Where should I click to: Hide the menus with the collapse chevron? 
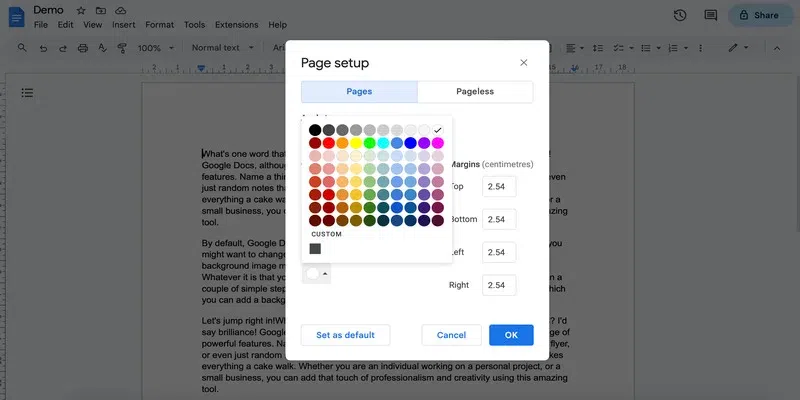click(777, 48)
